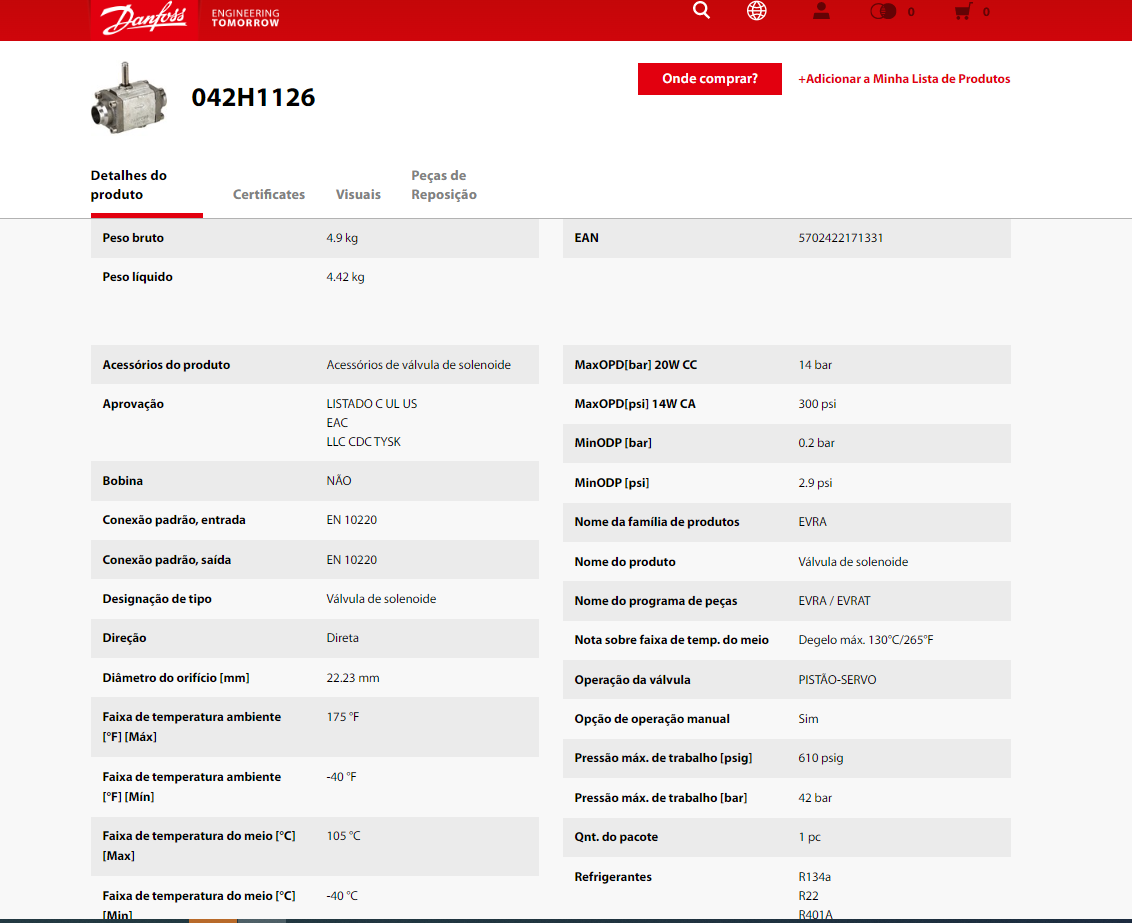Click the valve operation PISTÃO-SERVO
This screenshot has height=923, width=1132.
[x=837, y=680]
